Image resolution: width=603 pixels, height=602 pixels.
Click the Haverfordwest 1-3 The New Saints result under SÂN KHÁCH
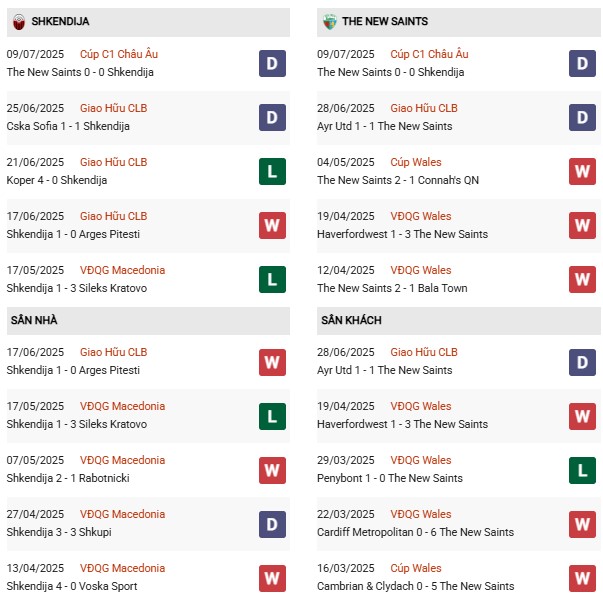point(402,424)
